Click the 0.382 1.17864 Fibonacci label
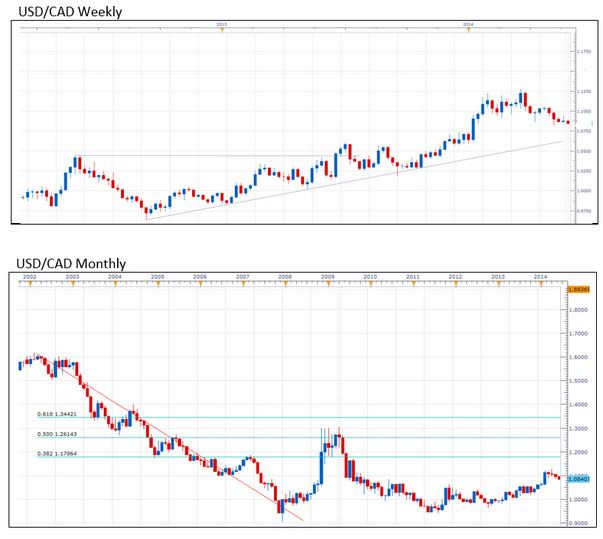The width and height of the screenshot is (603, 539). [x=57, y=454]
